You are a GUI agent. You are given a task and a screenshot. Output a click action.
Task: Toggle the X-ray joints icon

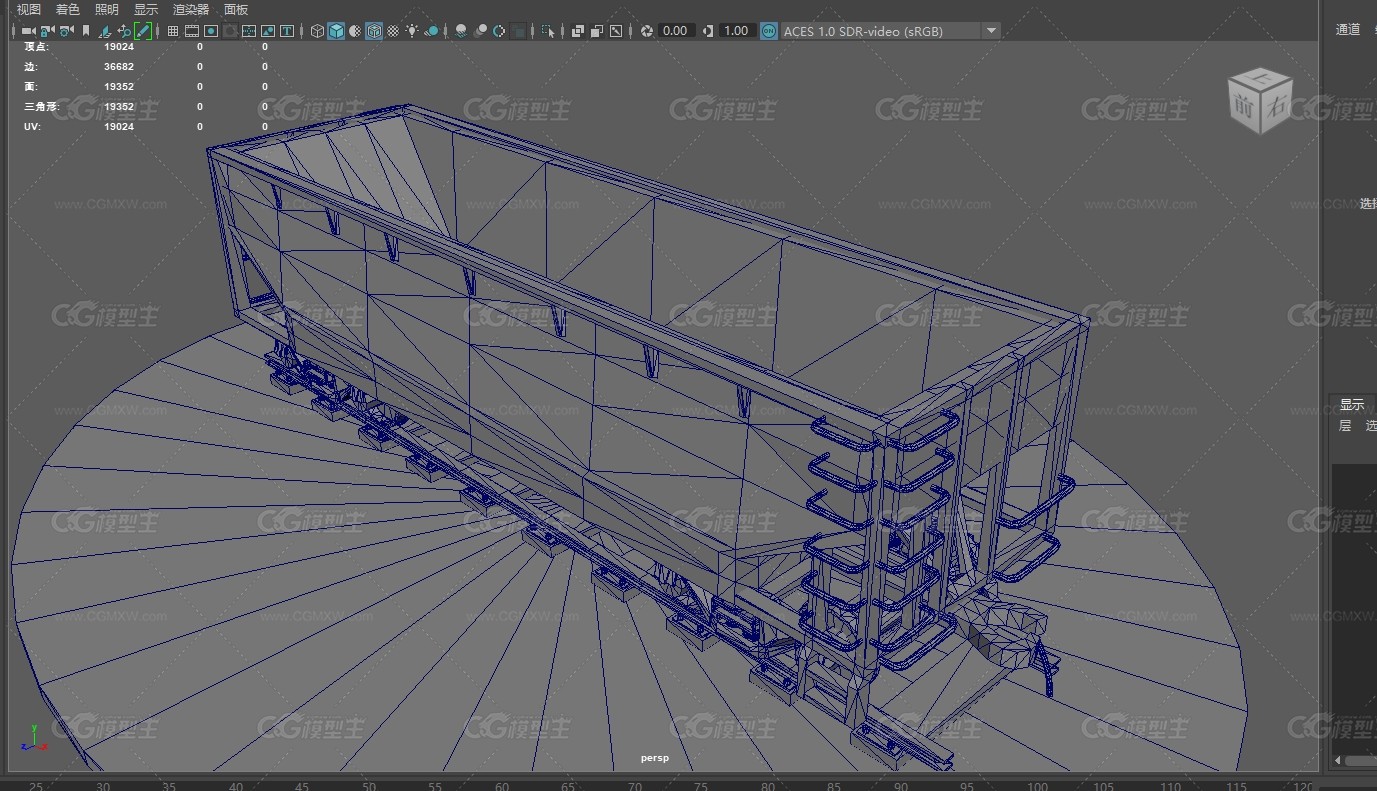click(616, 31)
